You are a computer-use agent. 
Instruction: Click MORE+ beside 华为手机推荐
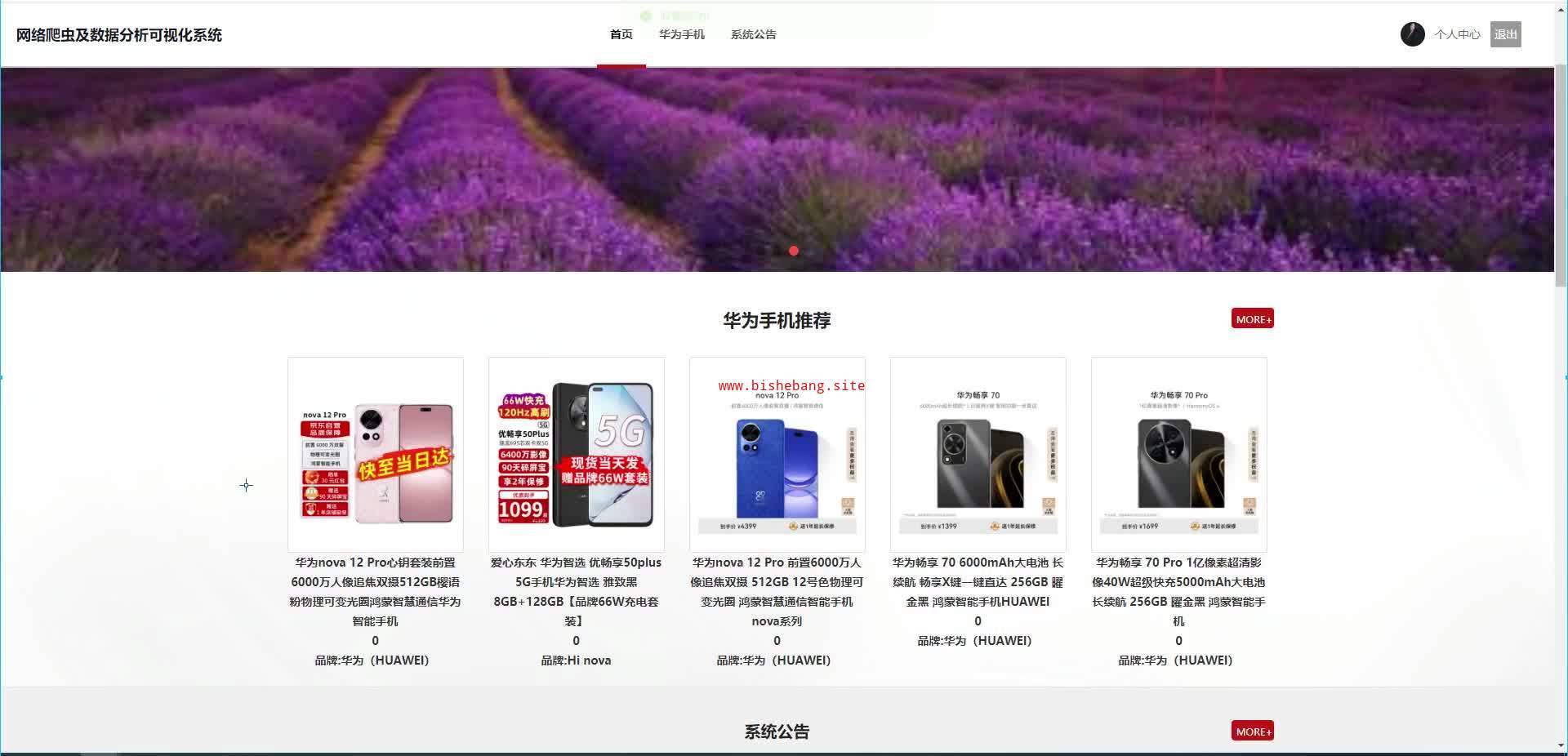pyautogui.click(x=1253, y=319)
